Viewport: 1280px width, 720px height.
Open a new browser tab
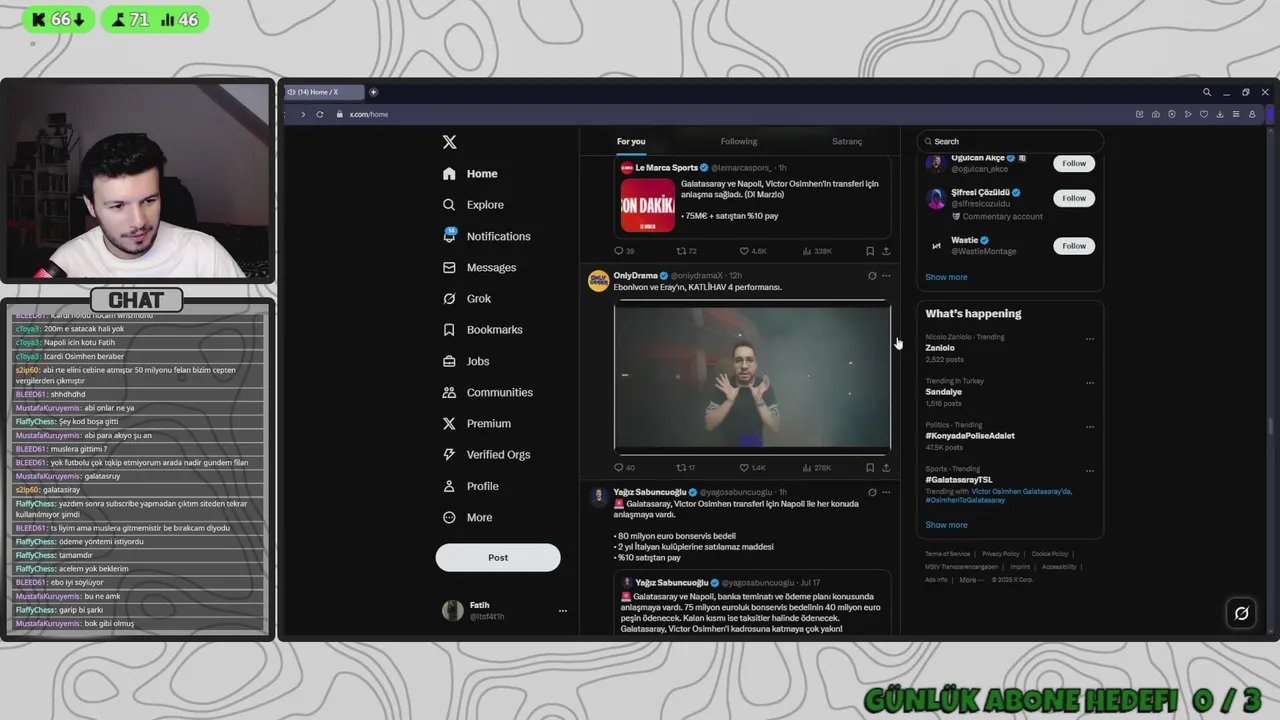click(x=373, y=92)
